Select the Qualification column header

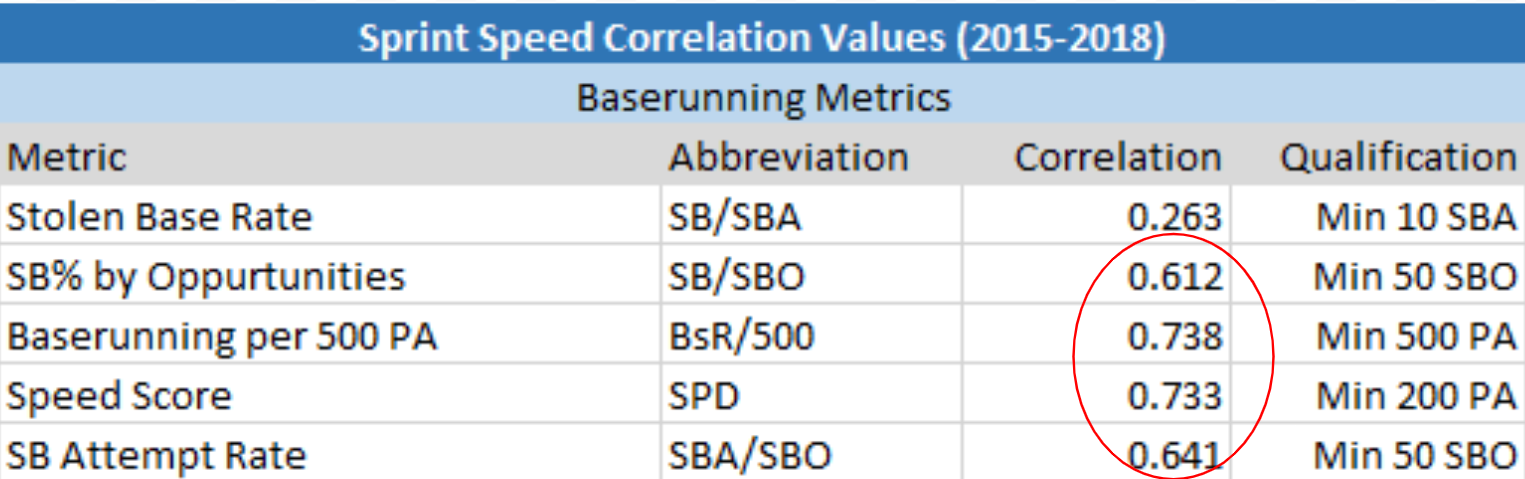1378,157
